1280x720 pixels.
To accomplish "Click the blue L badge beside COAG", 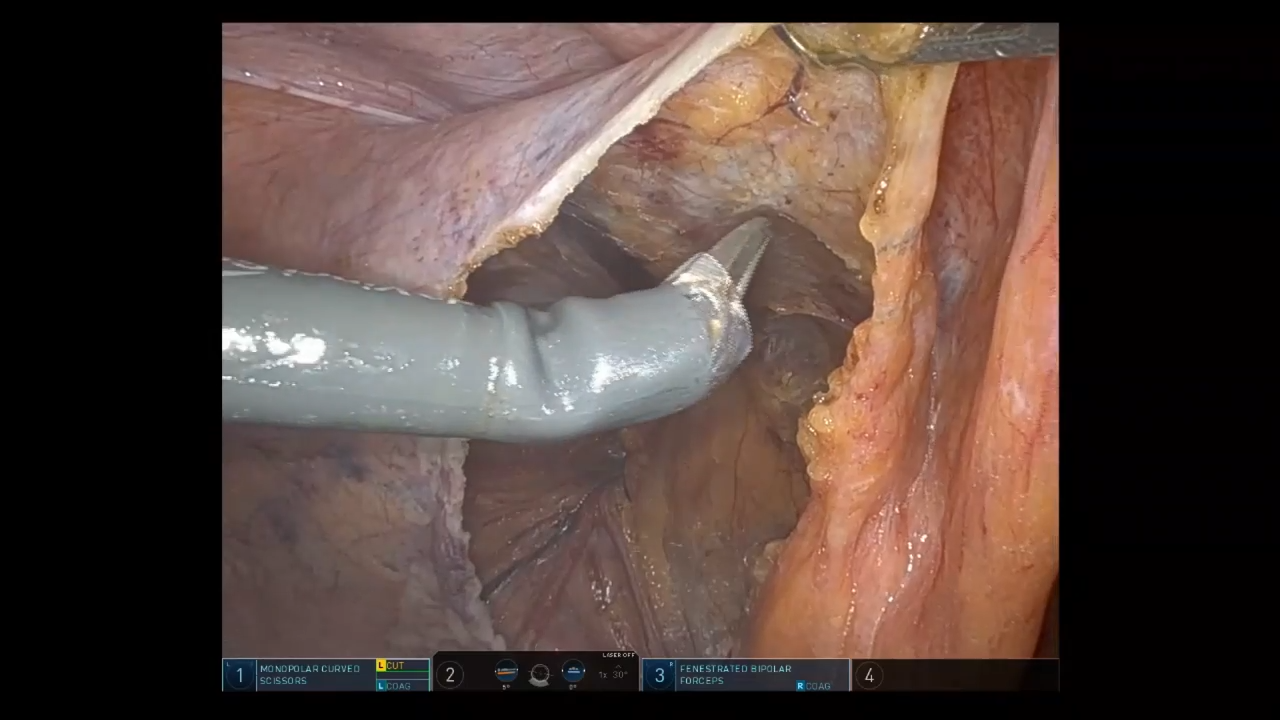I will [x=381, y=686].
